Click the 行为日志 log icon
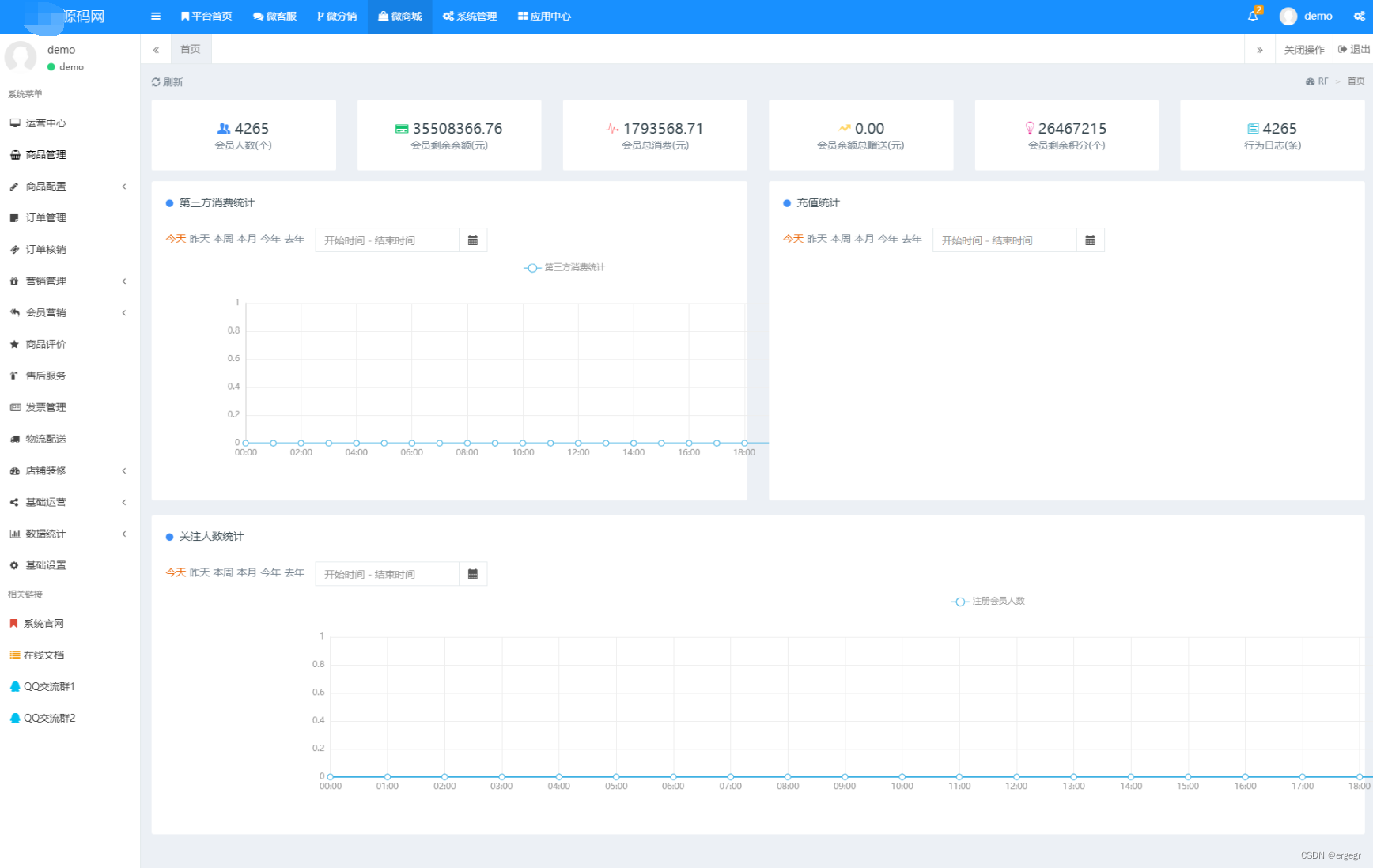The width and height of the screenshot is (1373, 868). click(x=1253, y=128)
